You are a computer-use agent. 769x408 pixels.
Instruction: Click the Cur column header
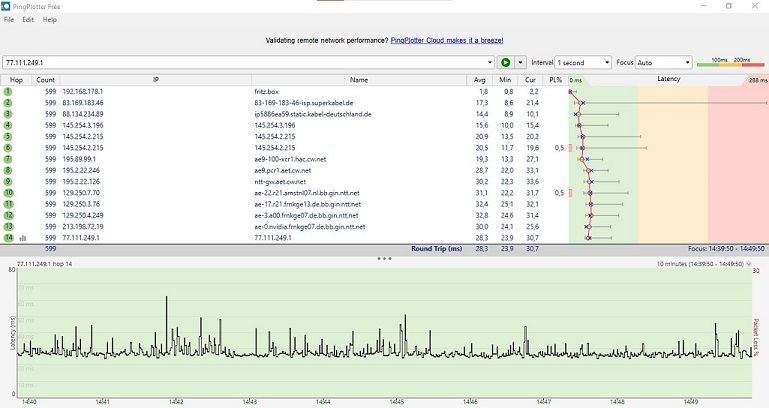[x=530, y=79]
